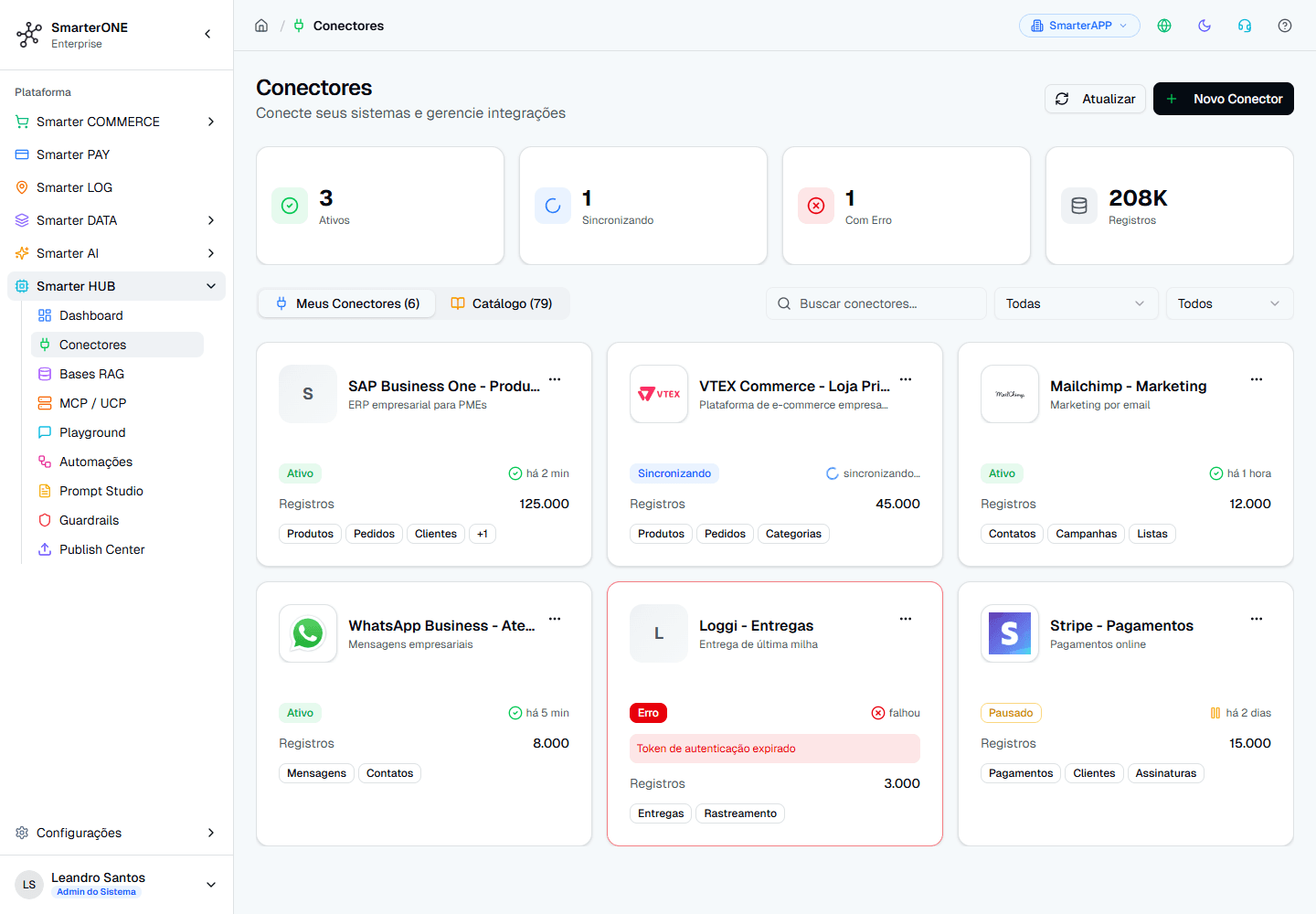Open WhatsApp Business card options menu

[555, 619]
